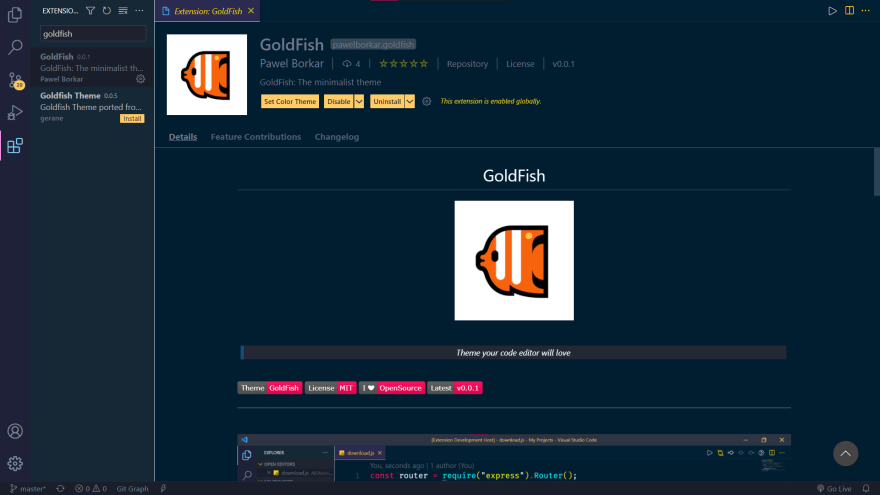Screen dimensions: 880x495
Task: Install the Goldfish Theme extension
Action: (132, 118)
